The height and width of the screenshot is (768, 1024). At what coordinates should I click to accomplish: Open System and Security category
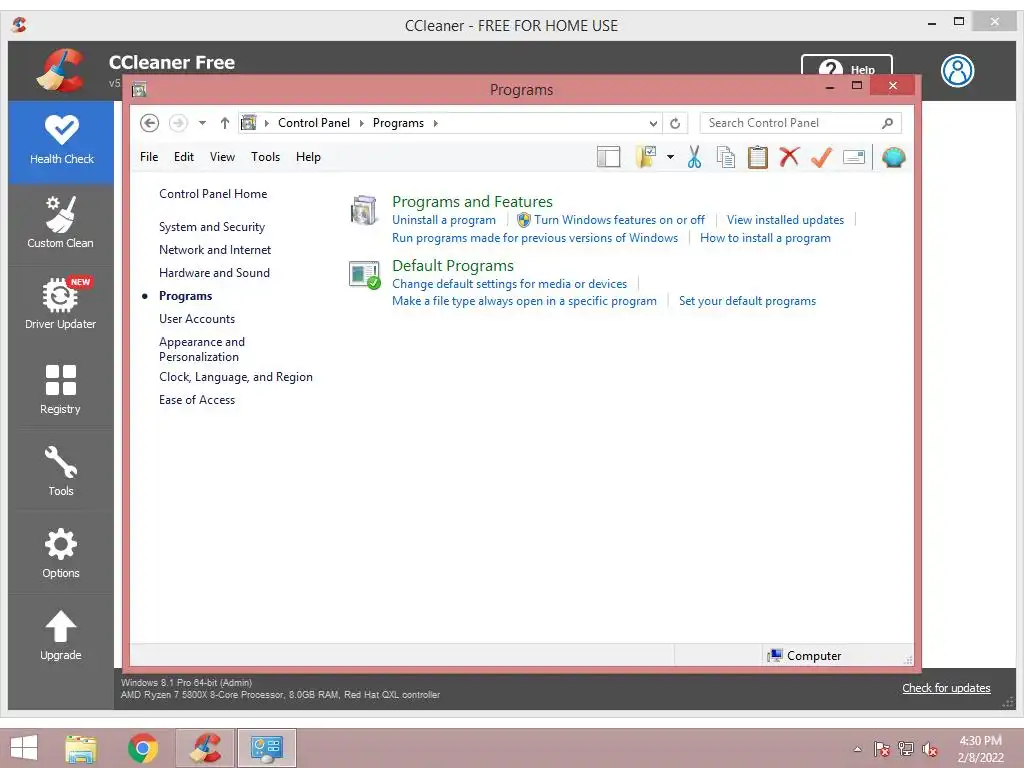[x=212, y=227]
